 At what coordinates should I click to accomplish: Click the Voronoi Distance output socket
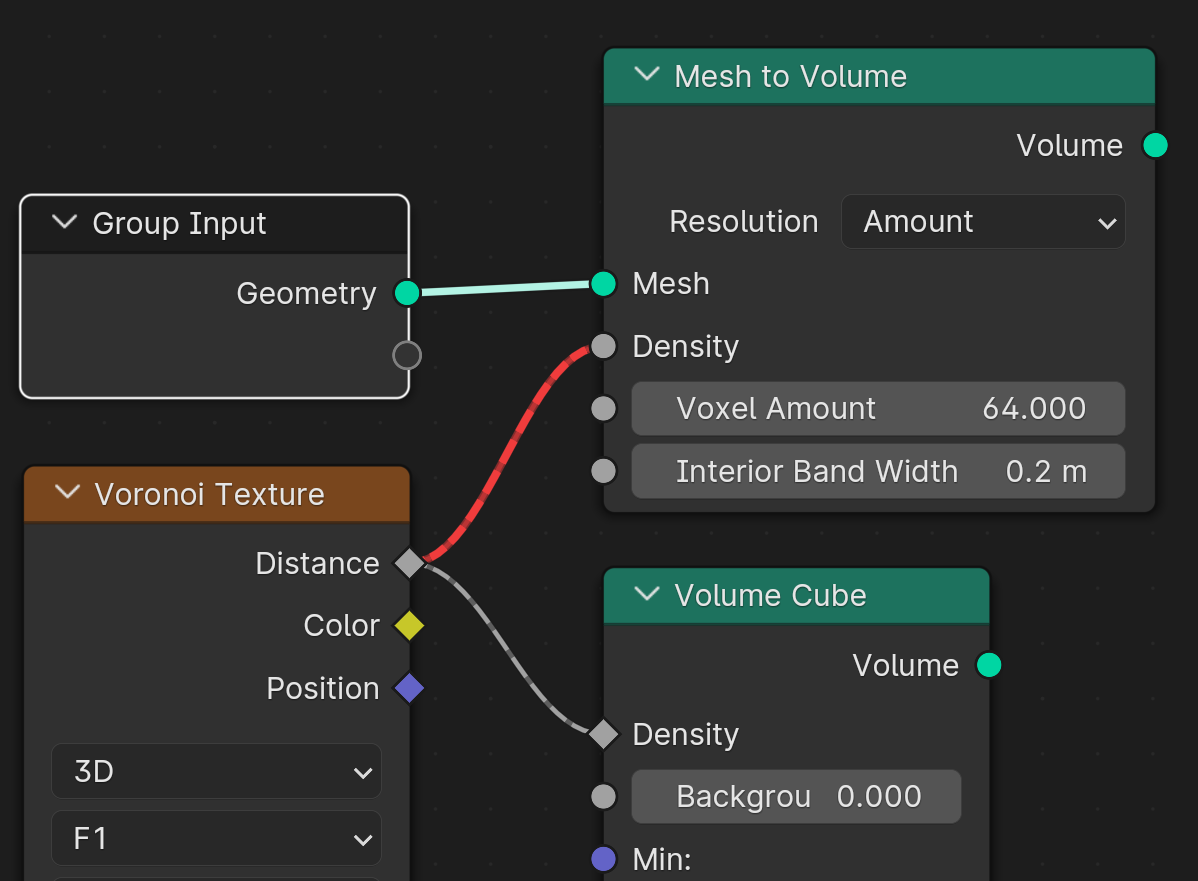tap(410, 563)
